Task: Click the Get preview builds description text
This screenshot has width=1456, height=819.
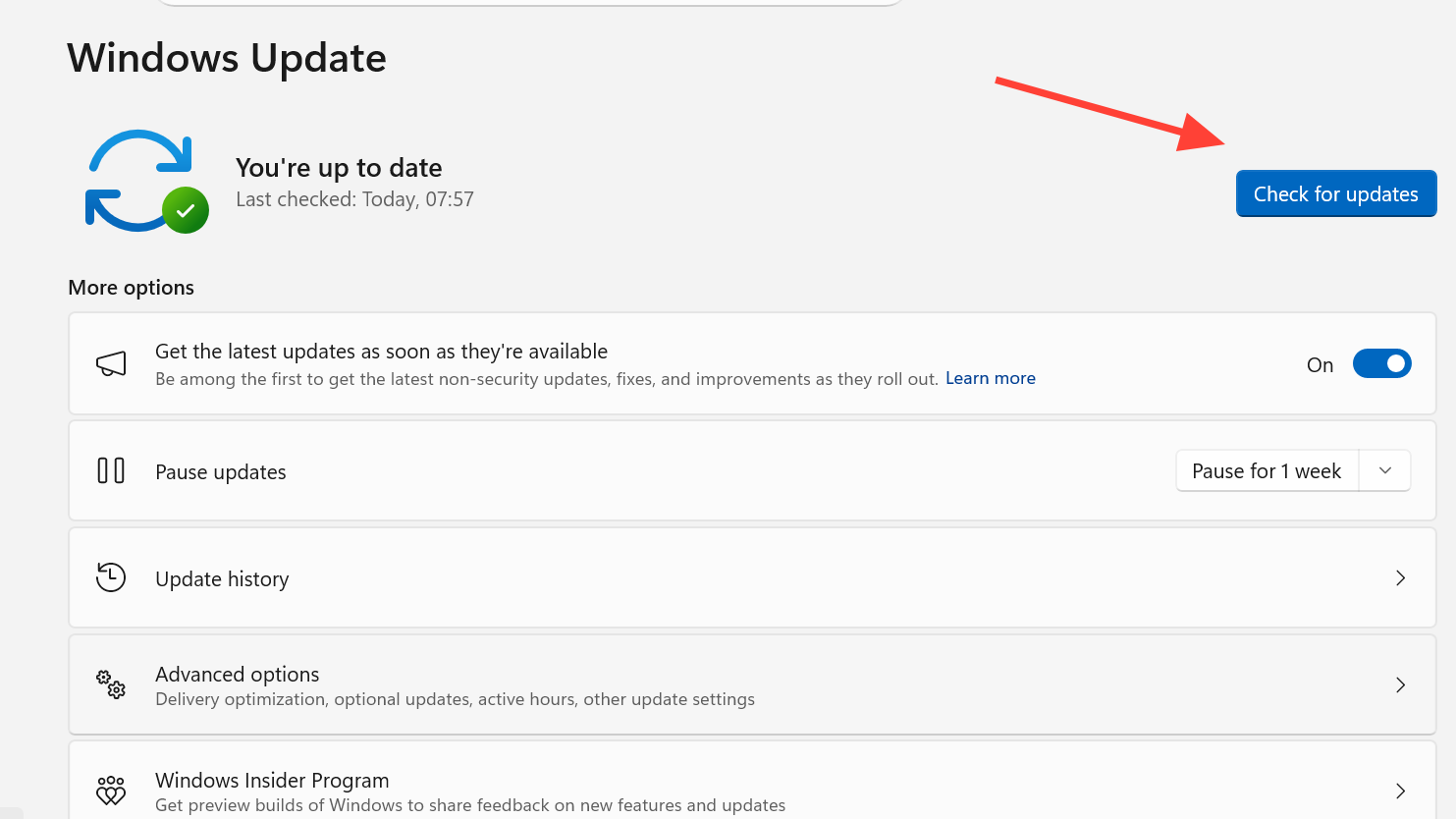Action: click(x=470, y=805)
